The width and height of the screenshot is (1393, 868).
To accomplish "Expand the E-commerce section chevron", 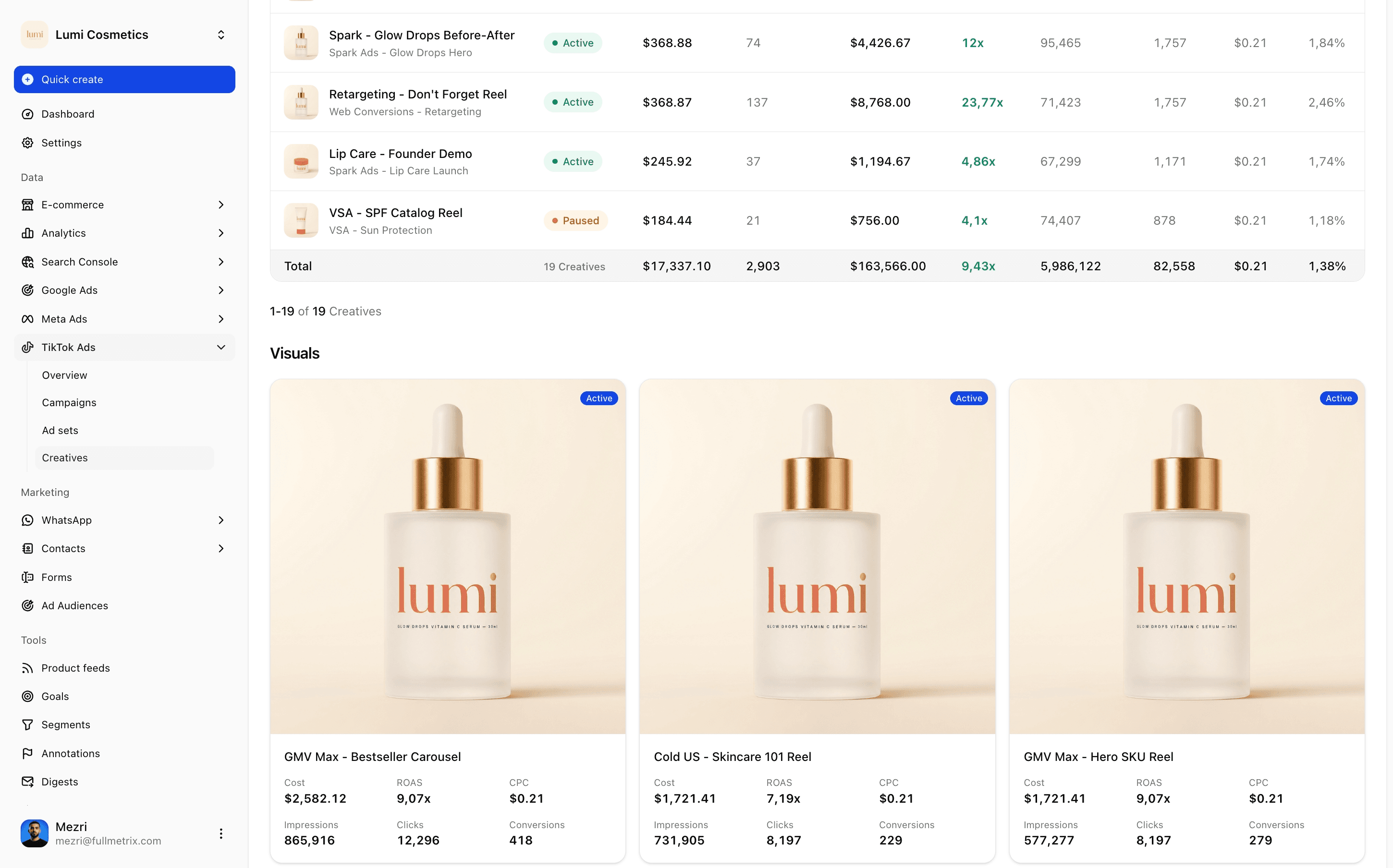I will 221,205.
